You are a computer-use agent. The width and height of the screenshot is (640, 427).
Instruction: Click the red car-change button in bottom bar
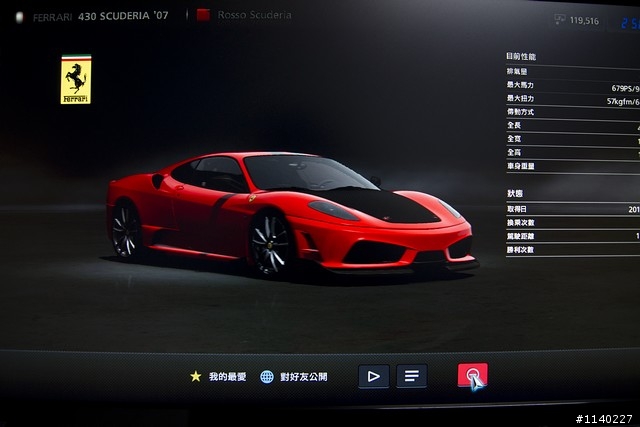(x=473, y=374)
